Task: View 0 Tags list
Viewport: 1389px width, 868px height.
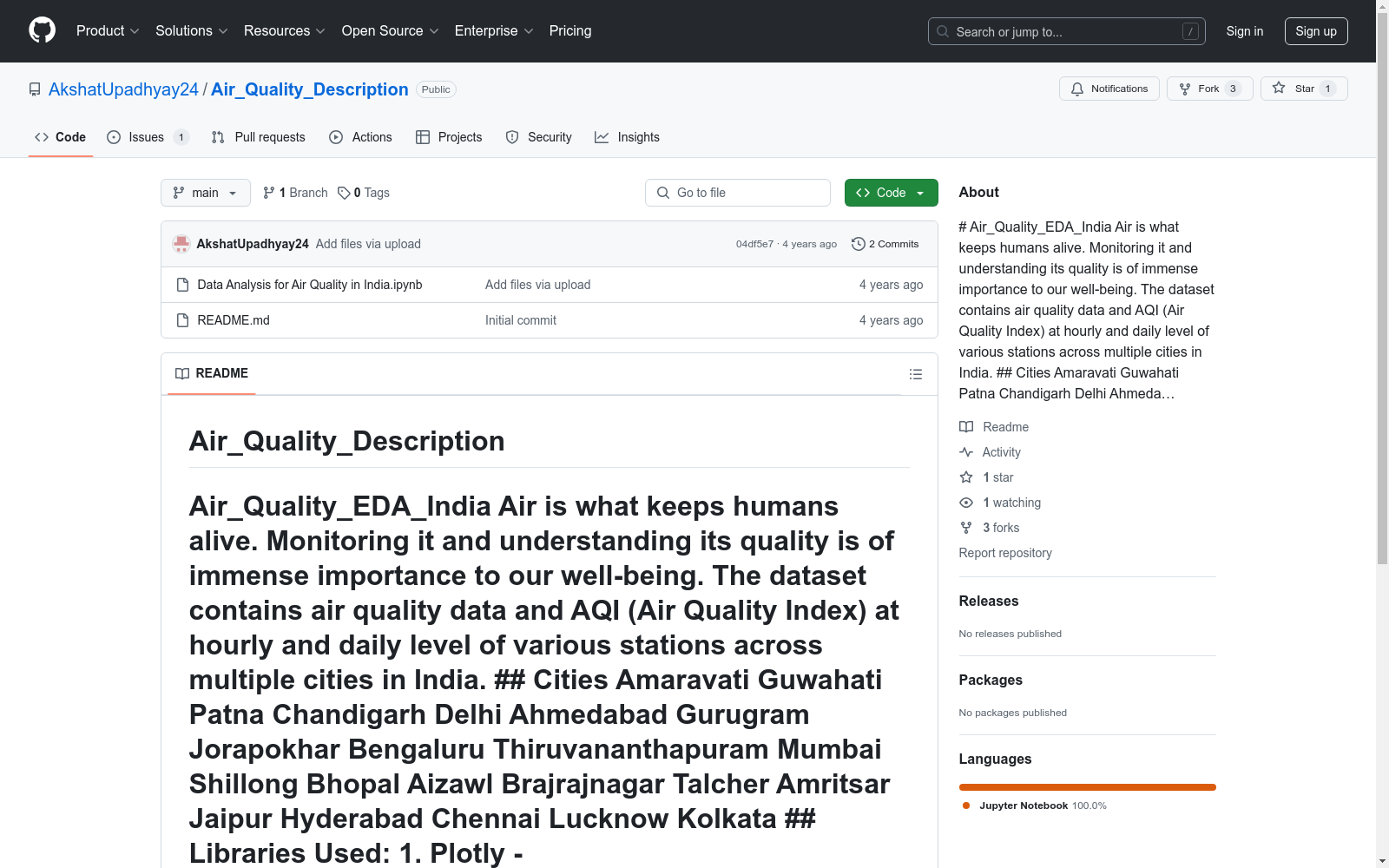Action: click(364, 193)
